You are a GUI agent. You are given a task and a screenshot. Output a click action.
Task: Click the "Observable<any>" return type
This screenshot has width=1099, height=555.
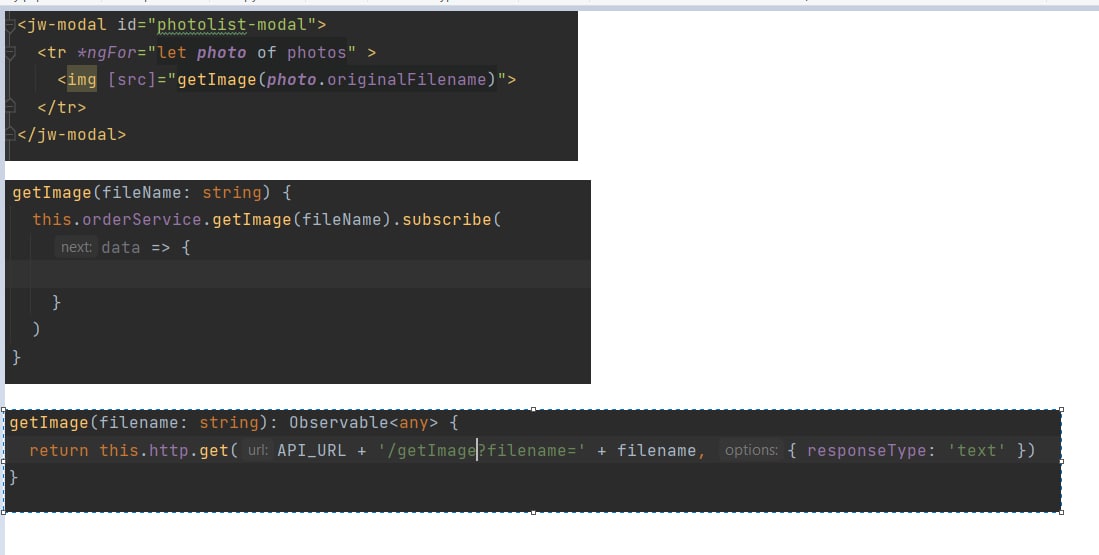point(364,423)
